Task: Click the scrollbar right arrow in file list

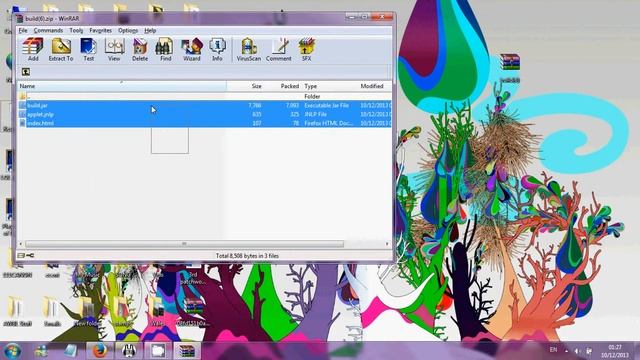Action: point(387,244)
